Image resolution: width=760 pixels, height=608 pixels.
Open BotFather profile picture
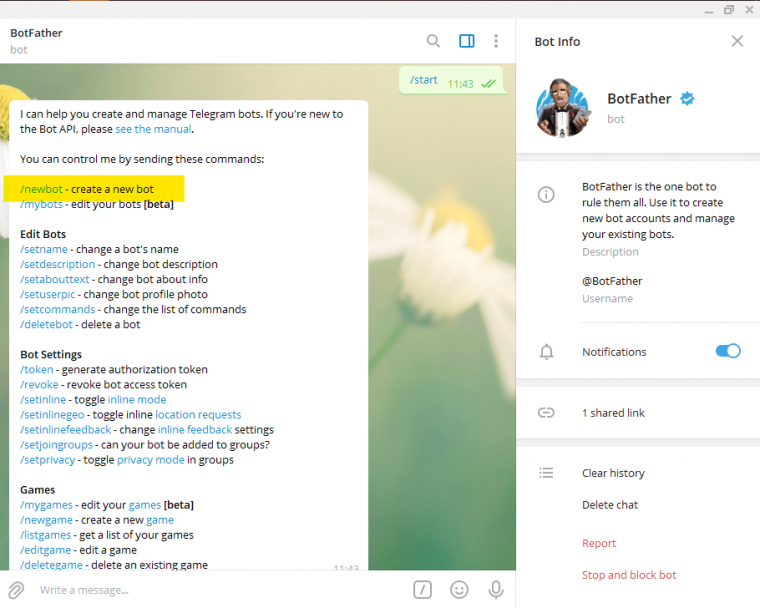point(562,108)
